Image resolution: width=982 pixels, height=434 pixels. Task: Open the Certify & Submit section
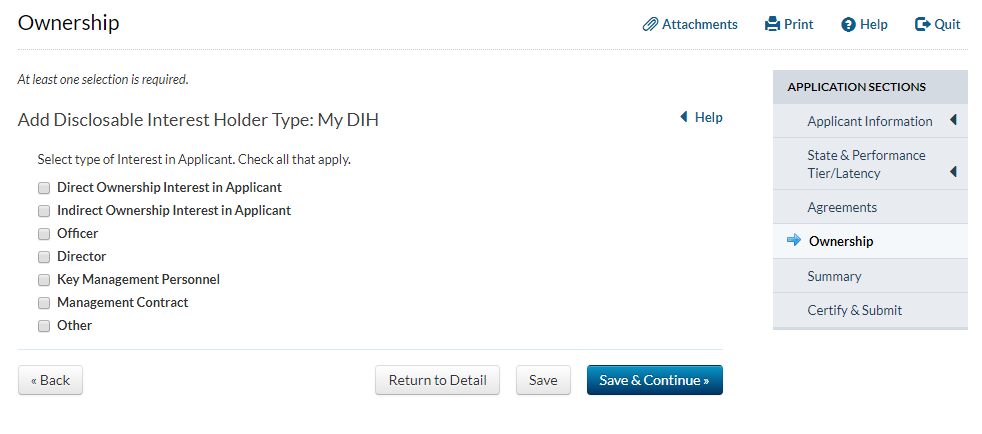click(854, 310)
